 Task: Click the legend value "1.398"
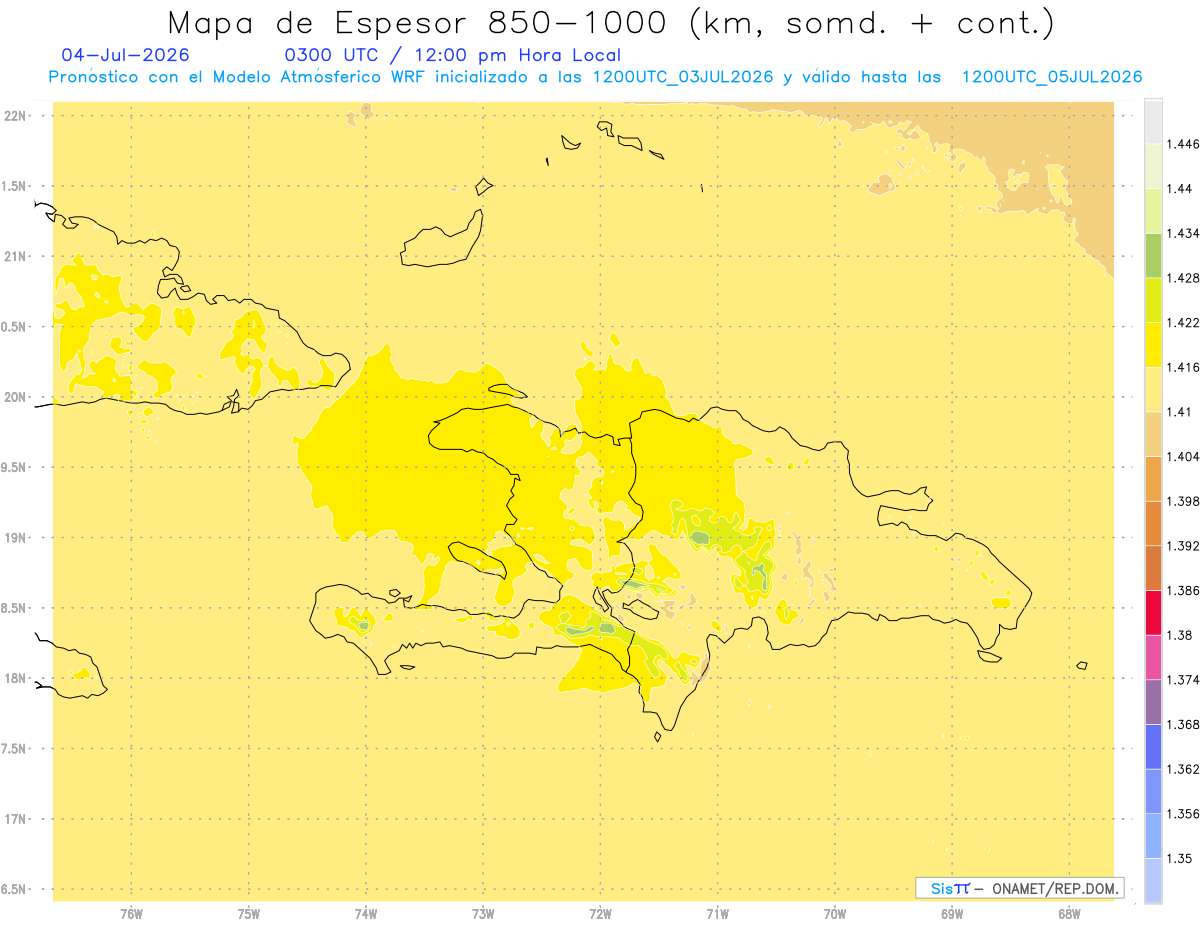pyautogui.click(x=1183, y=501)
